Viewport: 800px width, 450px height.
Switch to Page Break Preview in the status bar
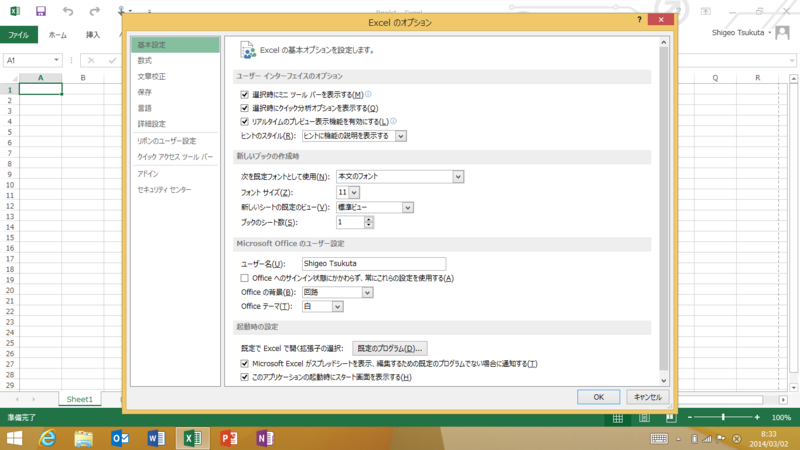pyautogui.click(x=671, y=418)
